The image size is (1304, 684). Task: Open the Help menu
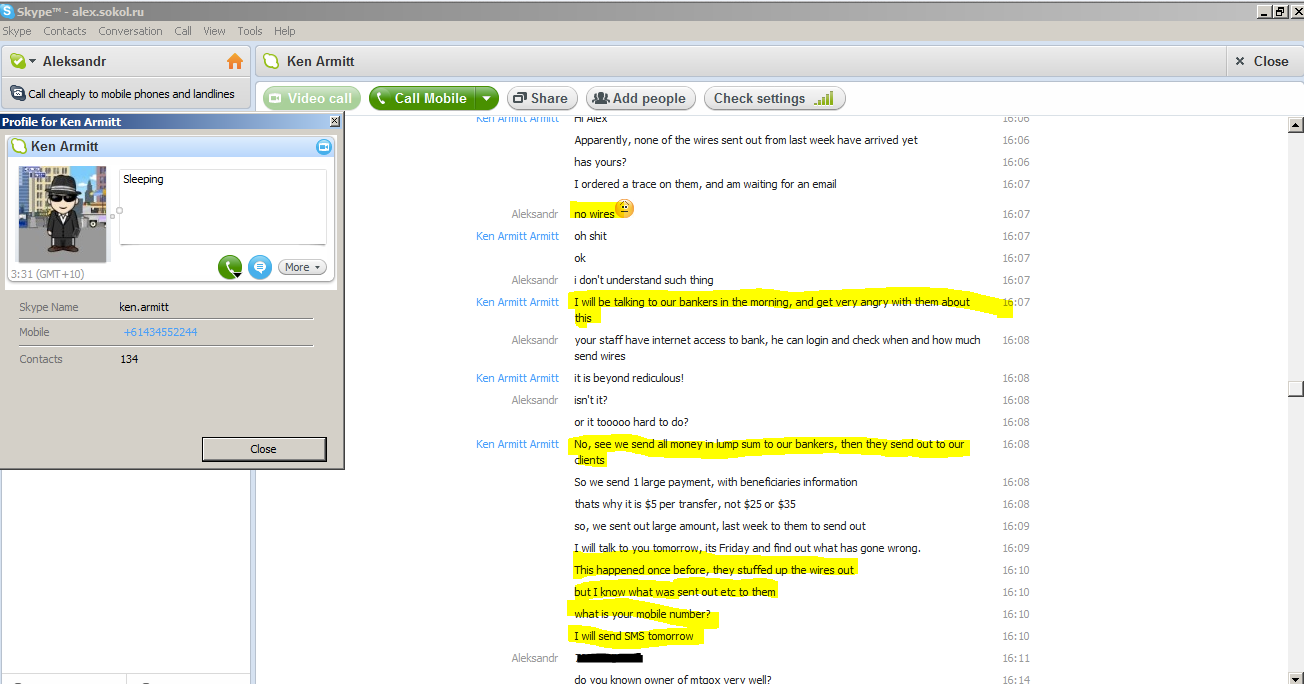(x=285, y=31)
